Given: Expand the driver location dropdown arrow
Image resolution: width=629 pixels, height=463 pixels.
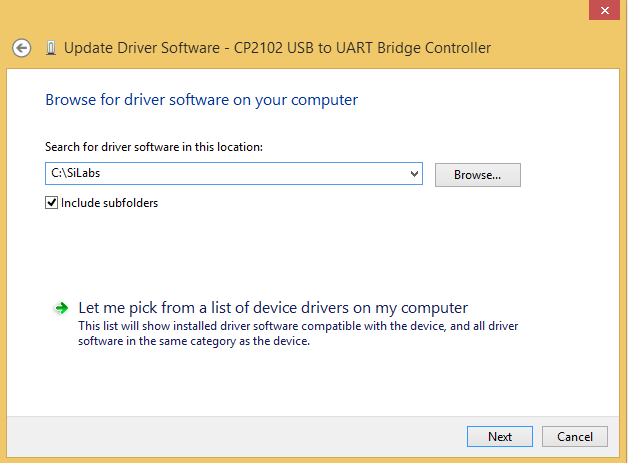Looking at the screenshot, I should (x=414, y=174).
